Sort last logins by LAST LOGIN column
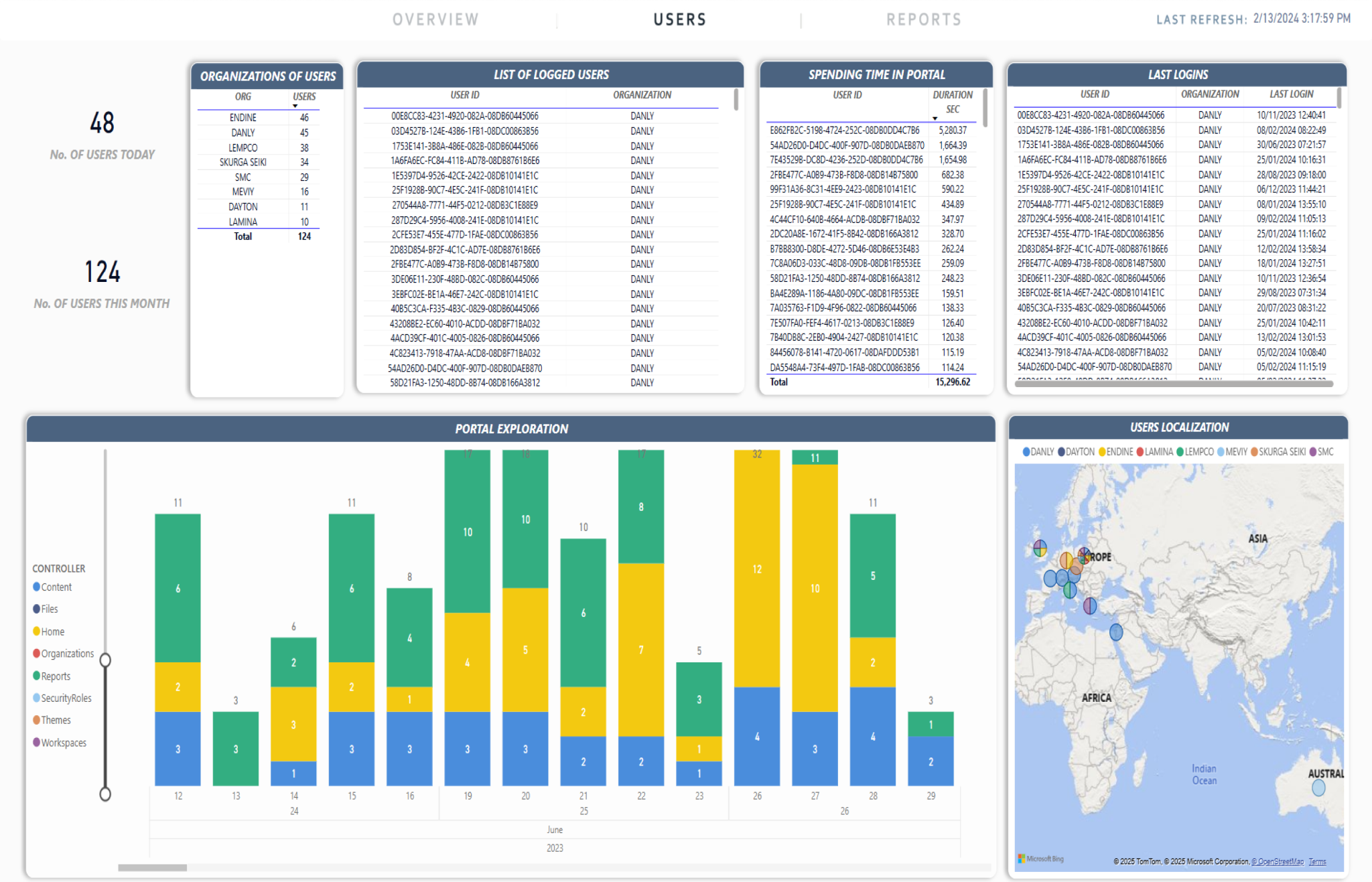The height and width of the screenshot is (882, 1372). pyautogui.click(x=1291, y=94)
